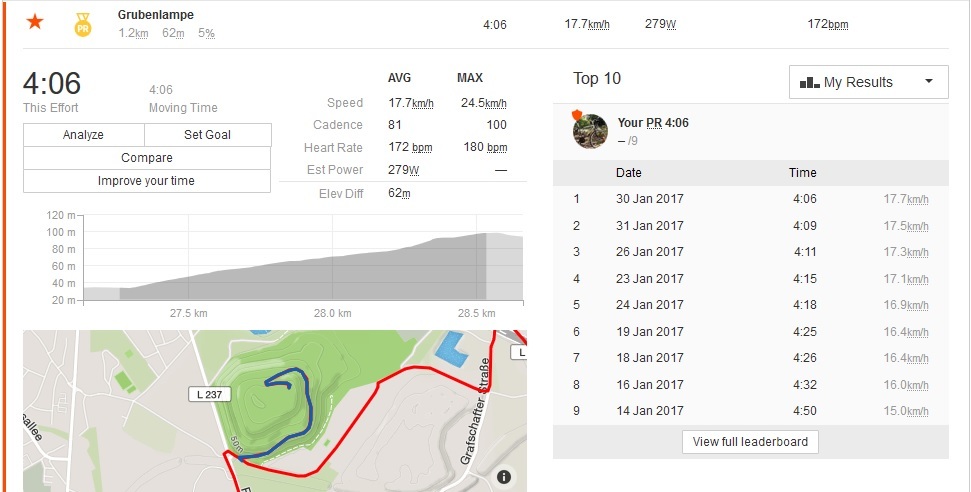Open the Grubenlampe segment title
971x492 pixels.
pyautogui.click(x=155, y=15)
